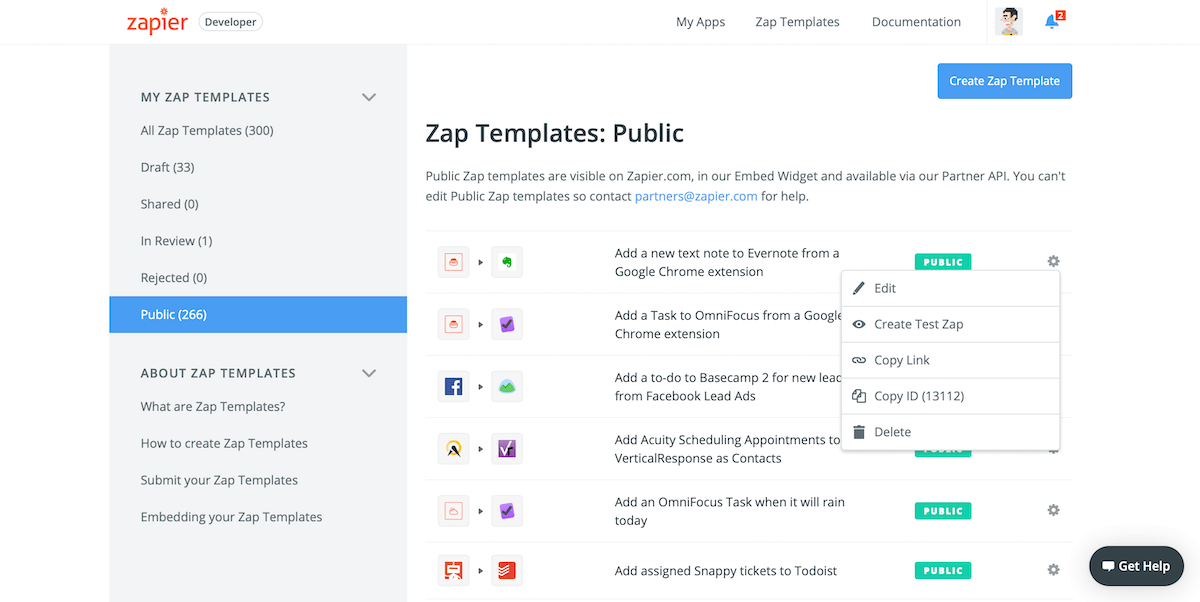The height and width of the screenshot is (602, 1200).
Task: Click OmniFocus icon in Chrome extension task row
Action: point(507,324)
